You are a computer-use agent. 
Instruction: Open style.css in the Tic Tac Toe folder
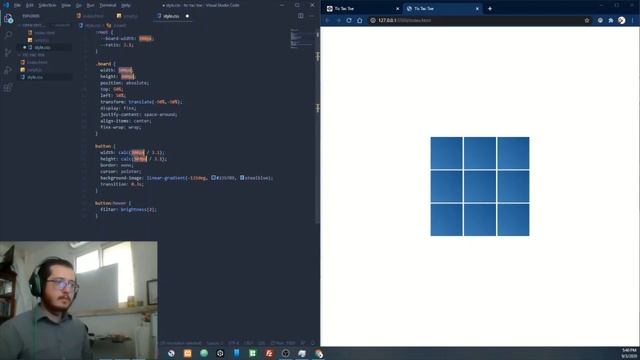(x=34, y=77)
